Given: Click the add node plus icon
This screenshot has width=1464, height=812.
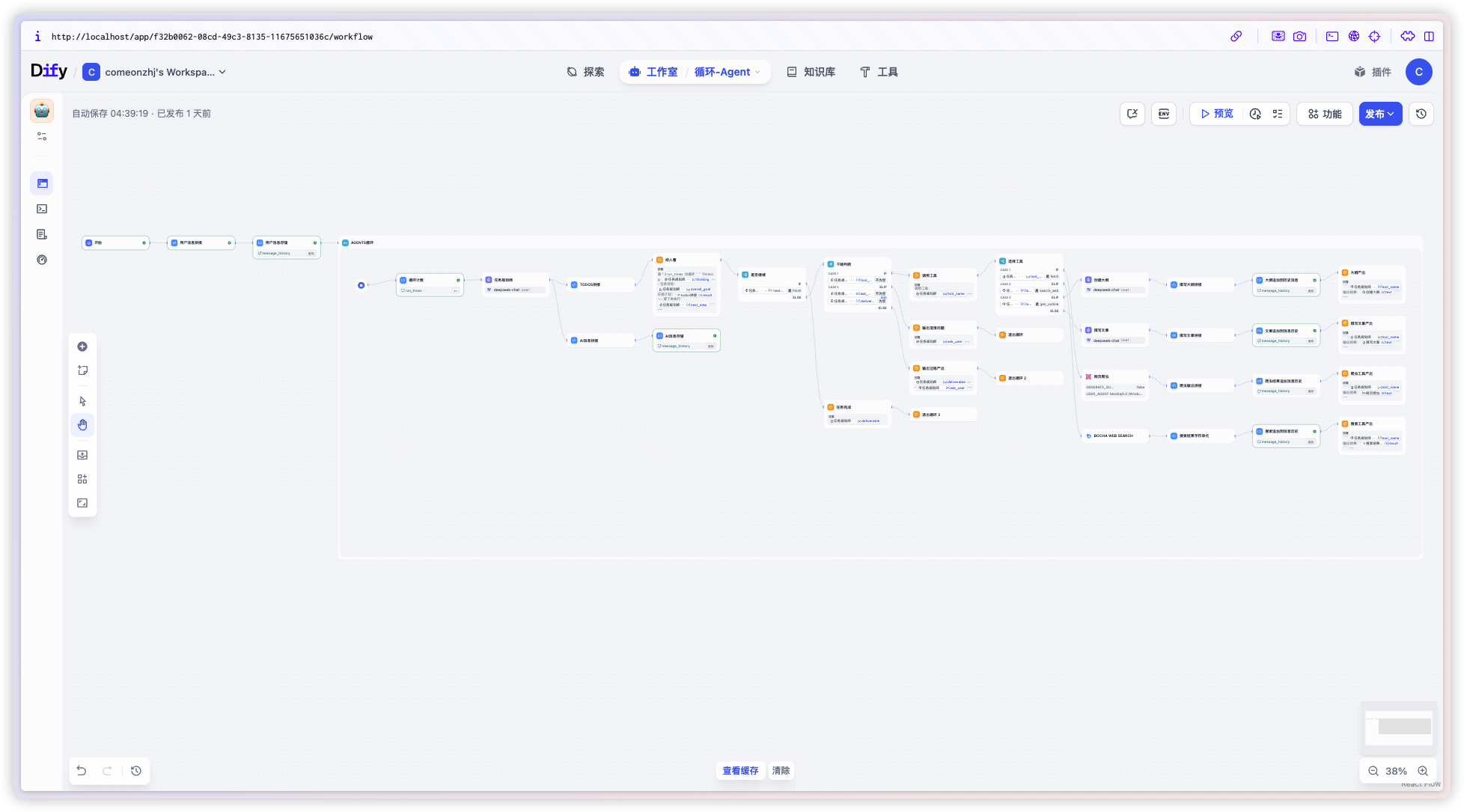Looking at the screenshot, I should [x=82, y=347].
